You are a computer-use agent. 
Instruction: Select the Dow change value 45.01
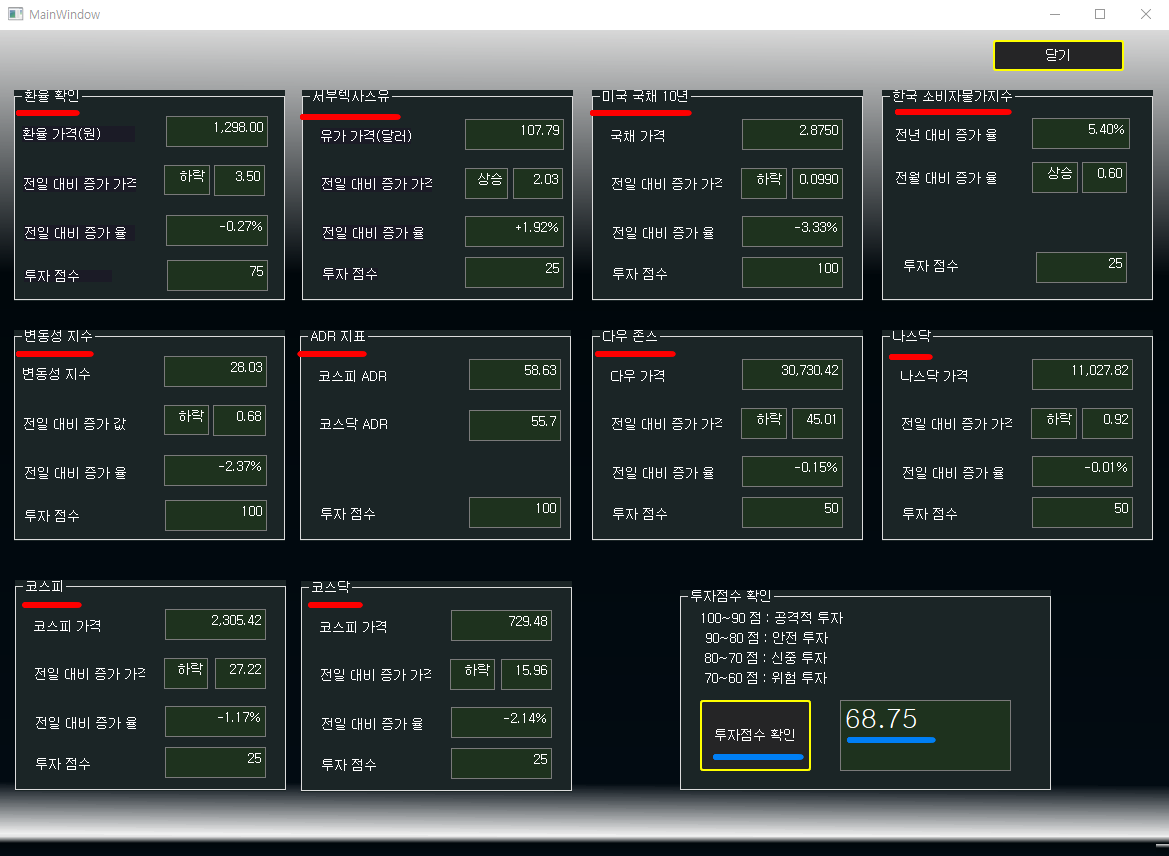coord(817,424)
